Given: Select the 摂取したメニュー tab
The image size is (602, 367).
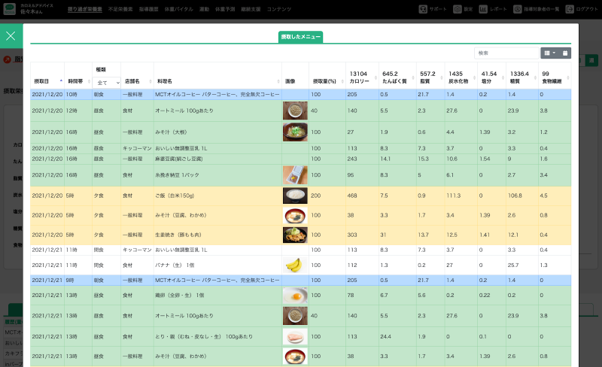Looking at the screenshot, I should 300,37.
